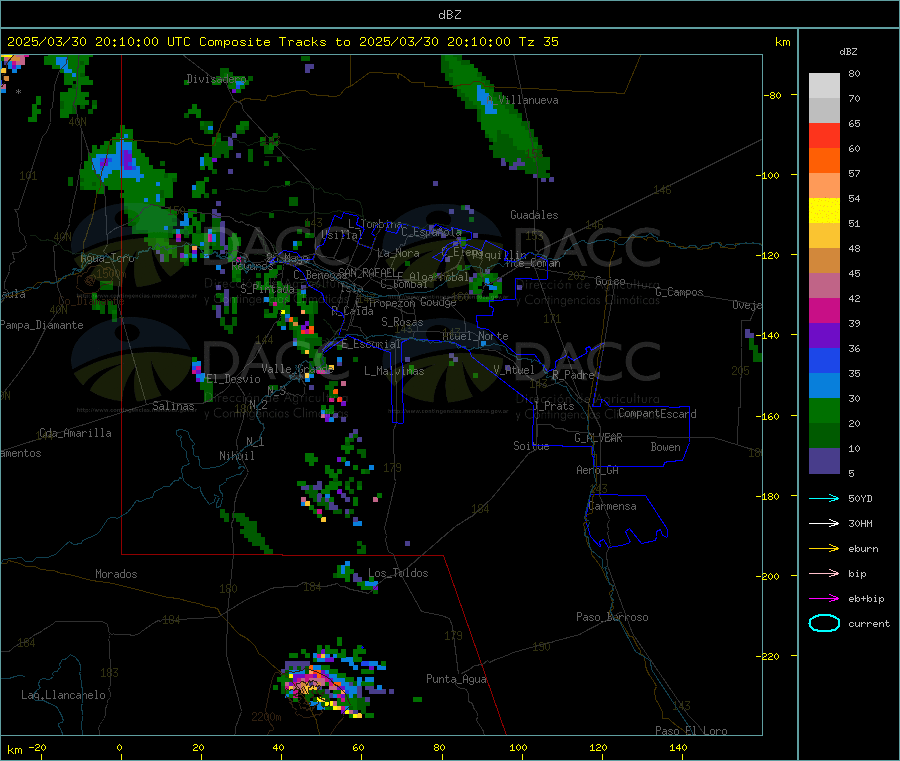Screen dimensions: 900x761
Task: Click the Agua_Toro map label
Action: (x=107, y=258)
